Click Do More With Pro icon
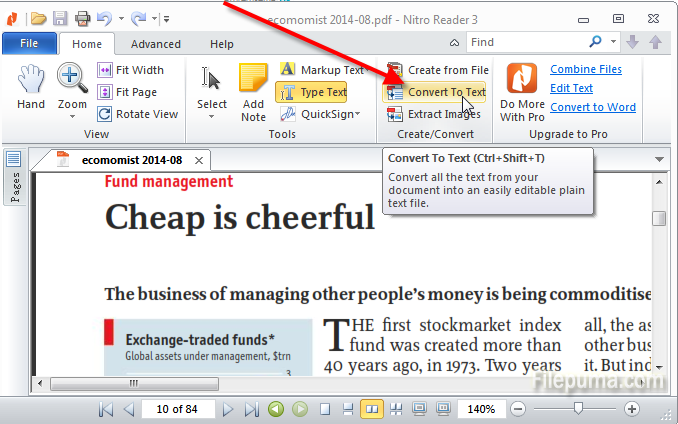 (522, 78)
